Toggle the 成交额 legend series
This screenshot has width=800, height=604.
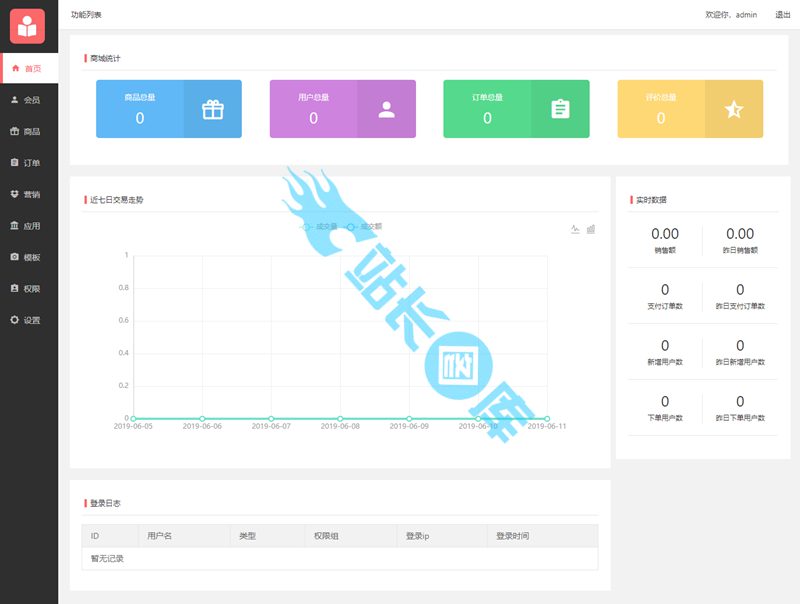point(364,227)
